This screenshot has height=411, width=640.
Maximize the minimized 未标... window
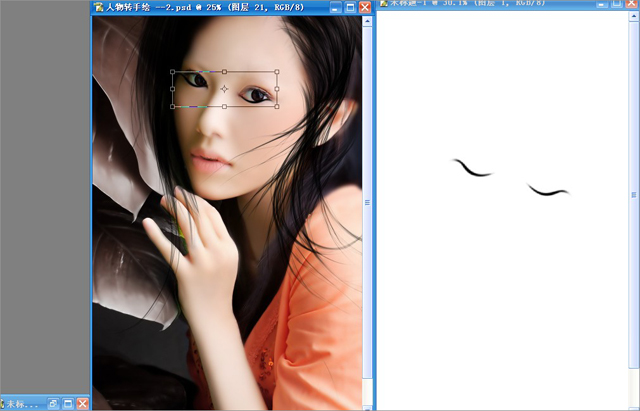tap(68, 404)
